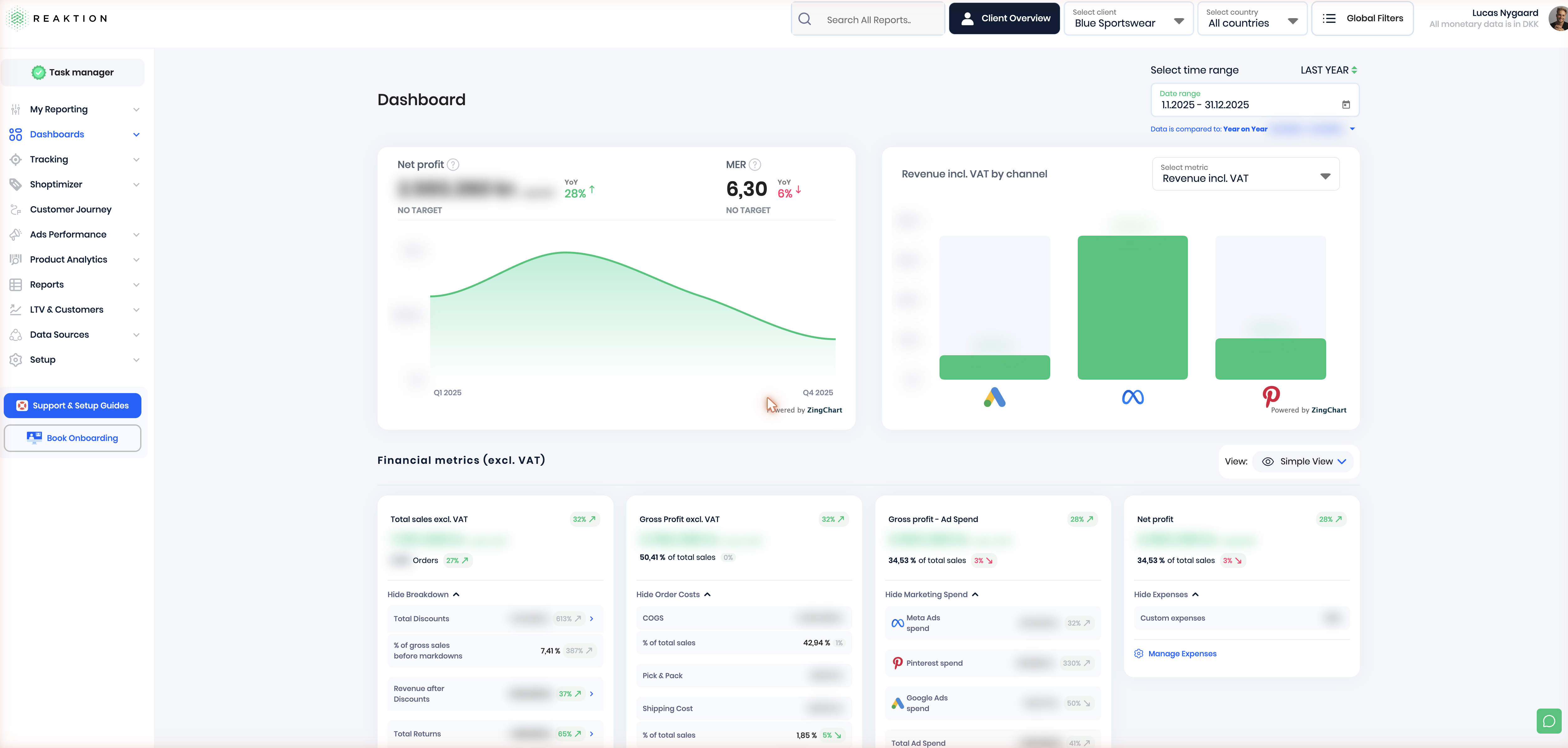Screen dimensions: 1568x748
Task: Open Global Filters
Action: (x=1362, y=18)
